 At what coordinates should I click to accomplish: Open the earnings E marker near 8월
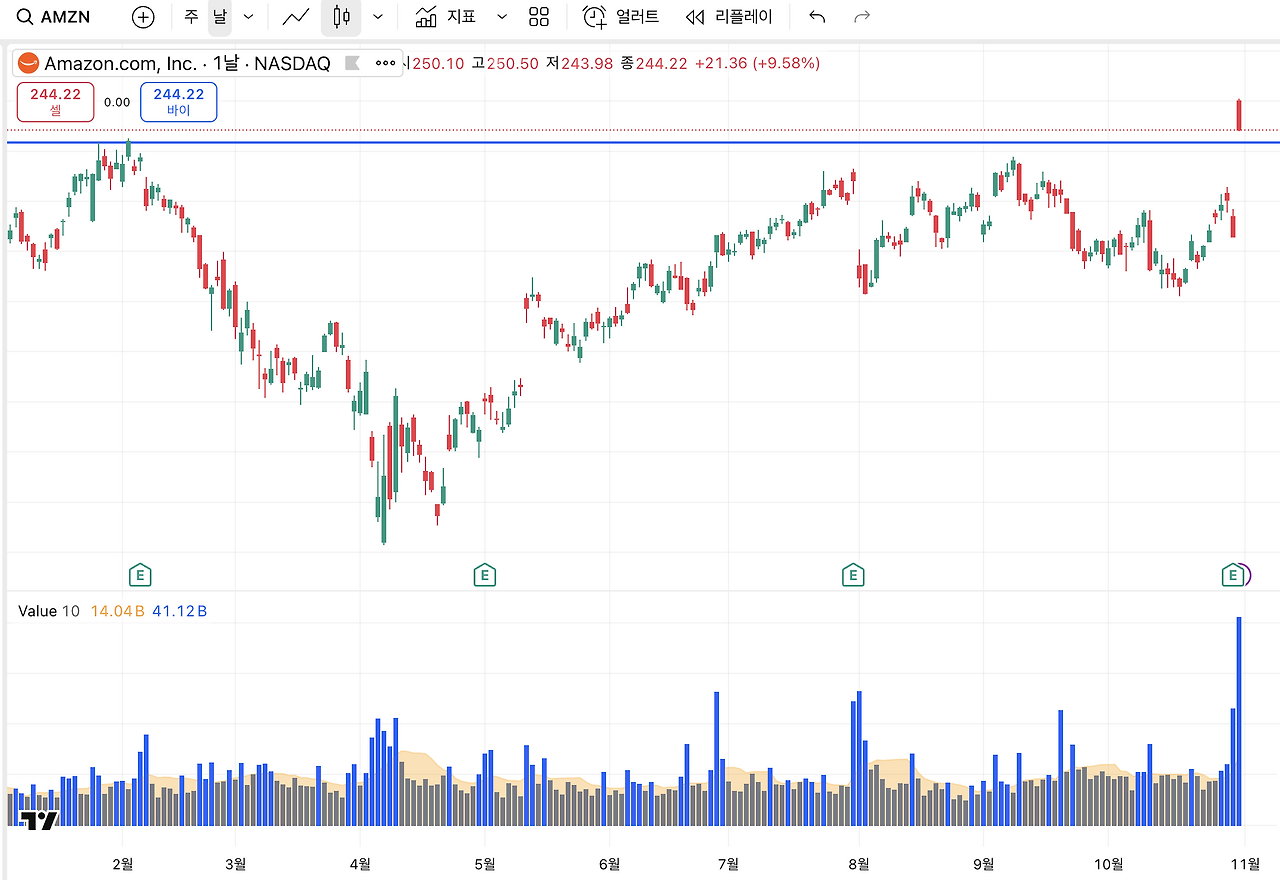pos(853,575)
